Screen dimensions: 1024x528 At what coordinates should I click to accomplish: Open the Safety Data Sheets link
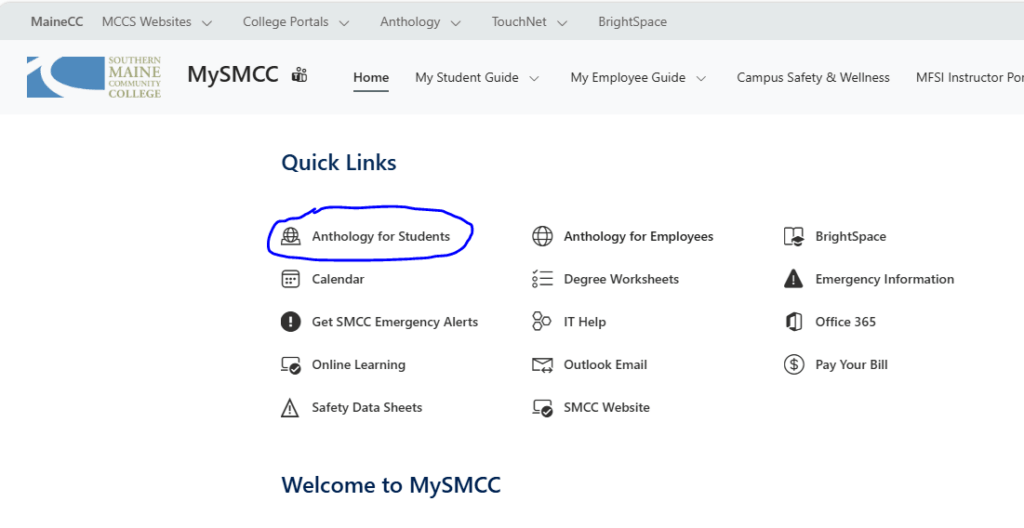click(367, 408)
